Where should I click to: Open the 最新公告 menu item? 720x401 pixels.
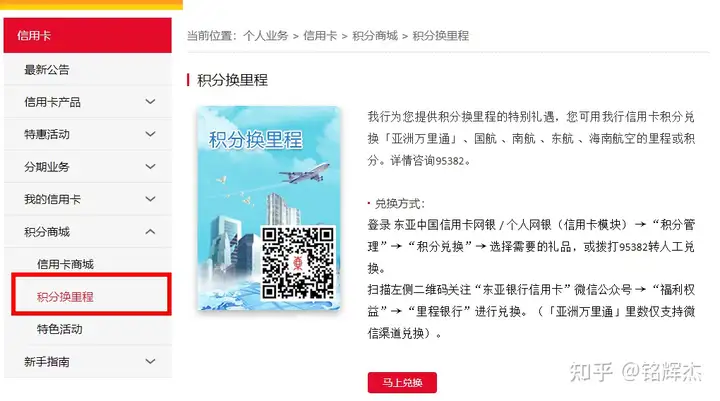[88, 70]
